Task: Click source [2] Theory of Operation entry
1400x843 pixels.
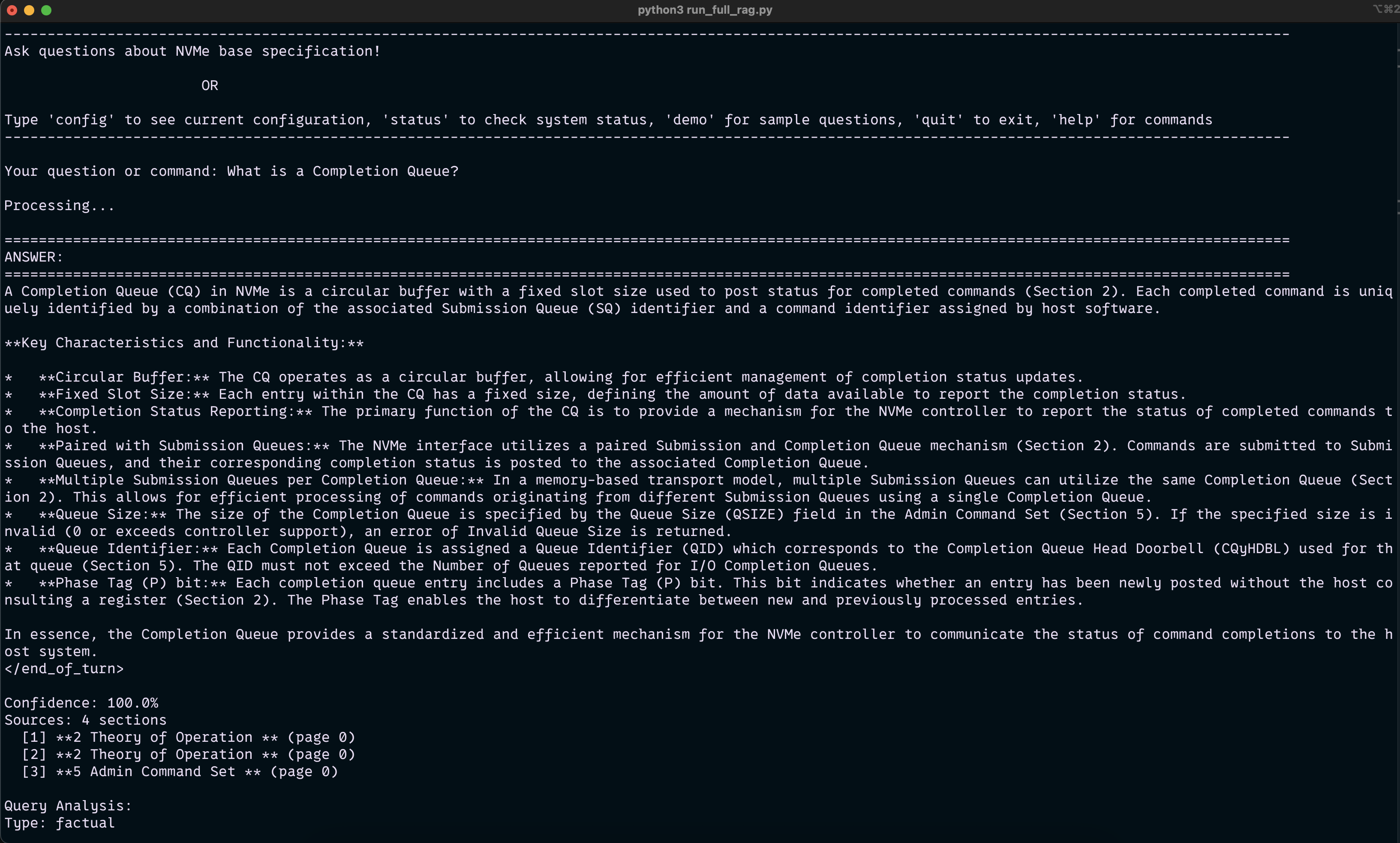Action: point(188,754)
